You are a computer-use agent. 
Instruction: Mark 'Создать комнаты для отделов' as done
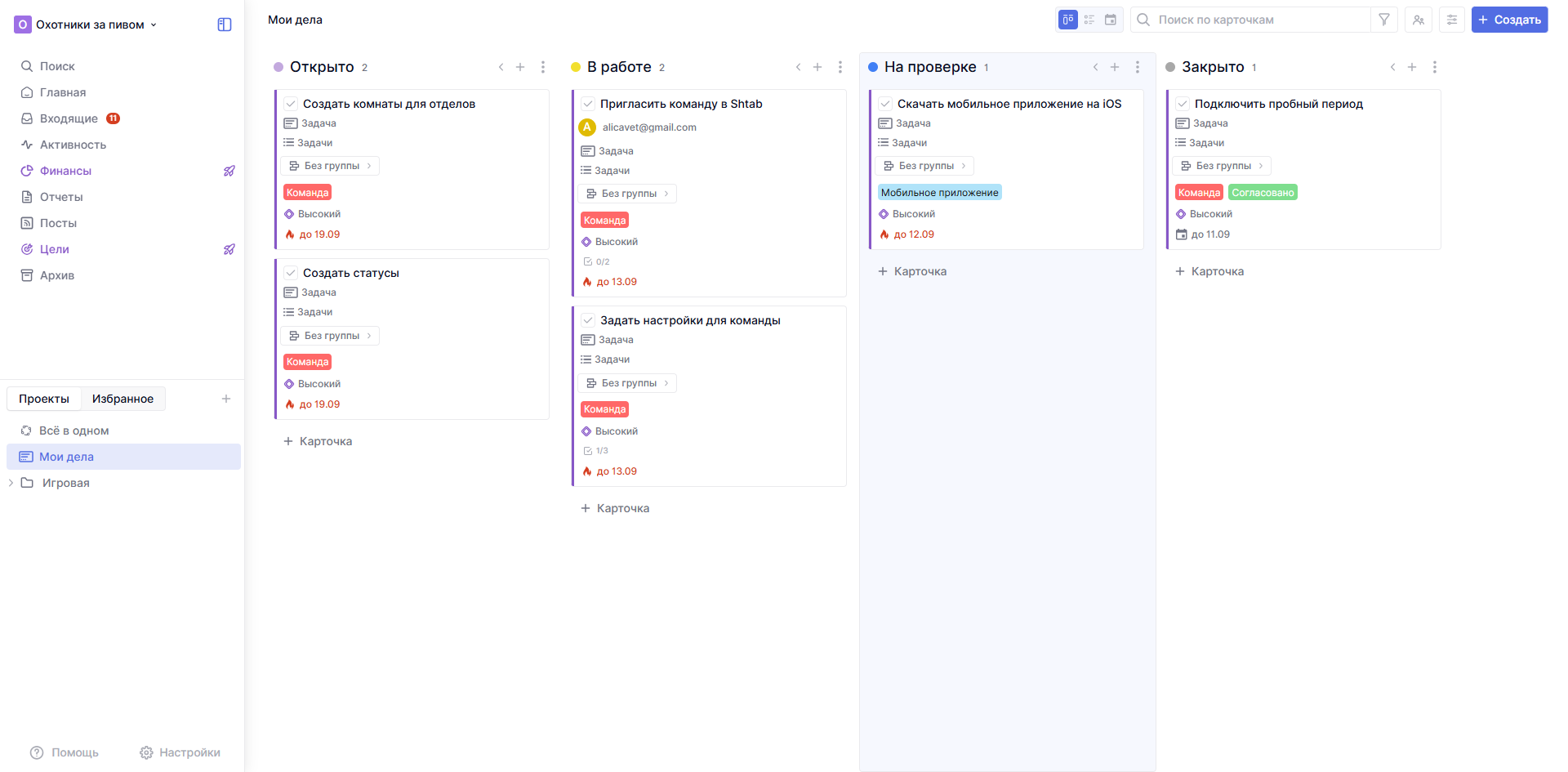(291, 104)
